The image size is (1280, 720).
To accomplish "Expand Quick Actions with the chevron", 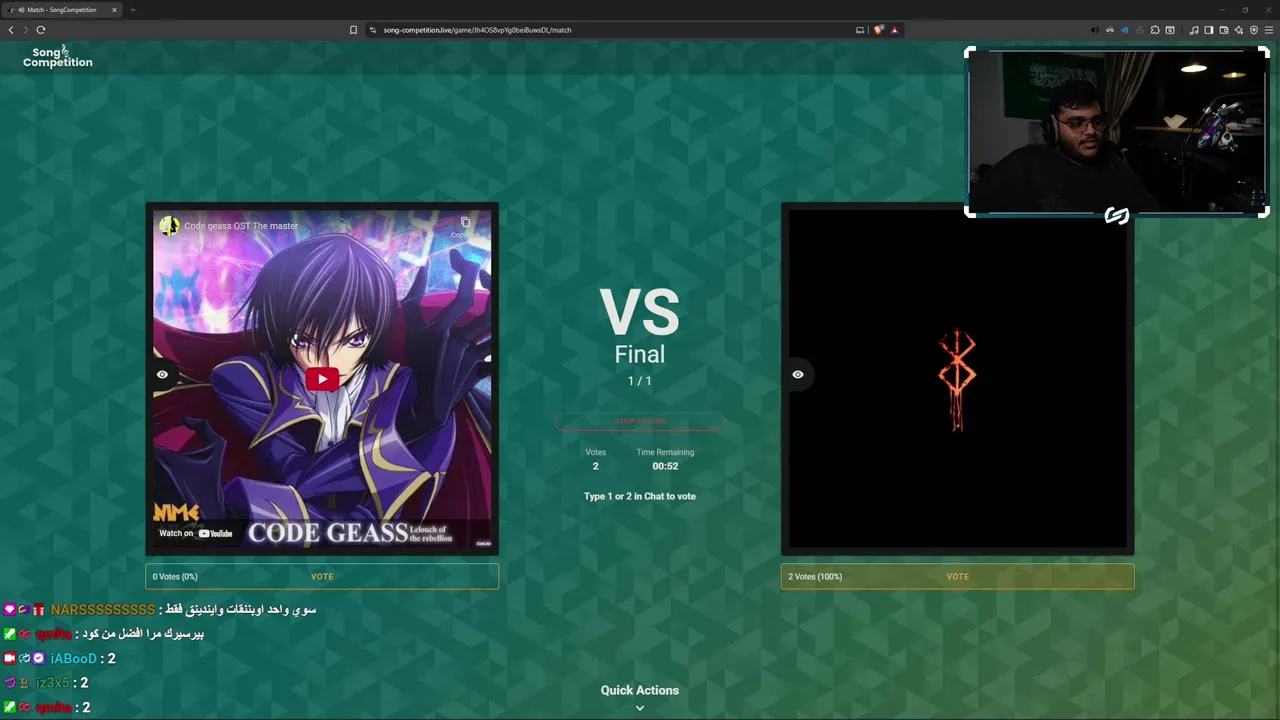I will pos(640,708).
